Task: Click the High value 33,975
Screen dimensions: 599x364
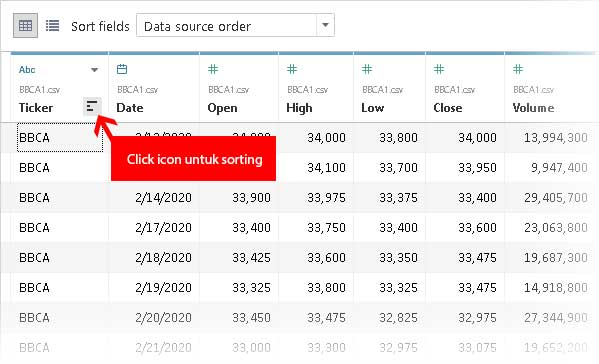Action: point(326,197)
